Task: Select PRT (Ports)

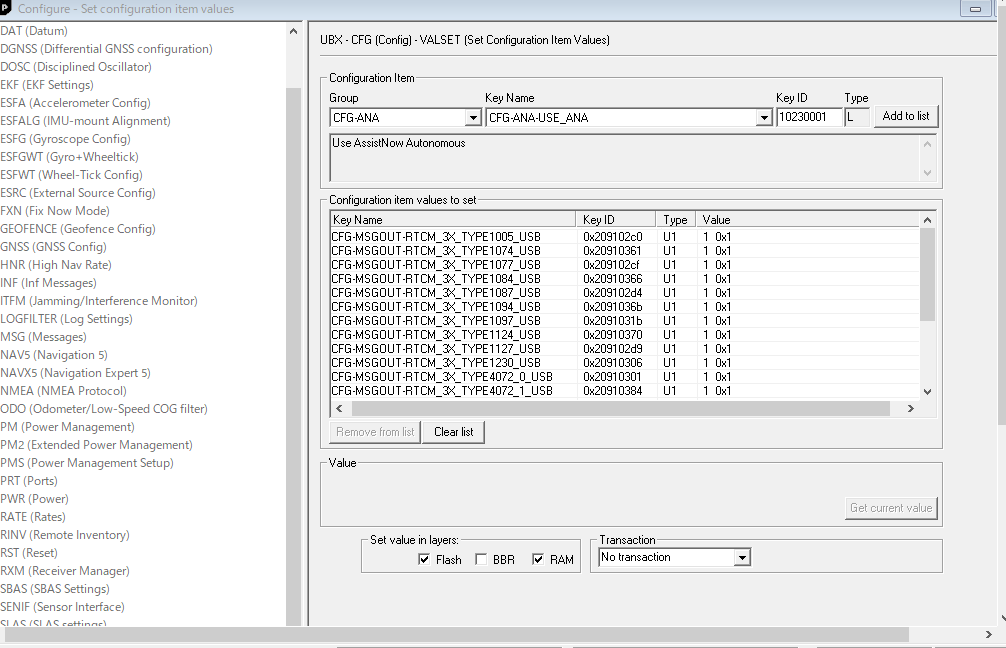Action: click(x=29, y=481)
